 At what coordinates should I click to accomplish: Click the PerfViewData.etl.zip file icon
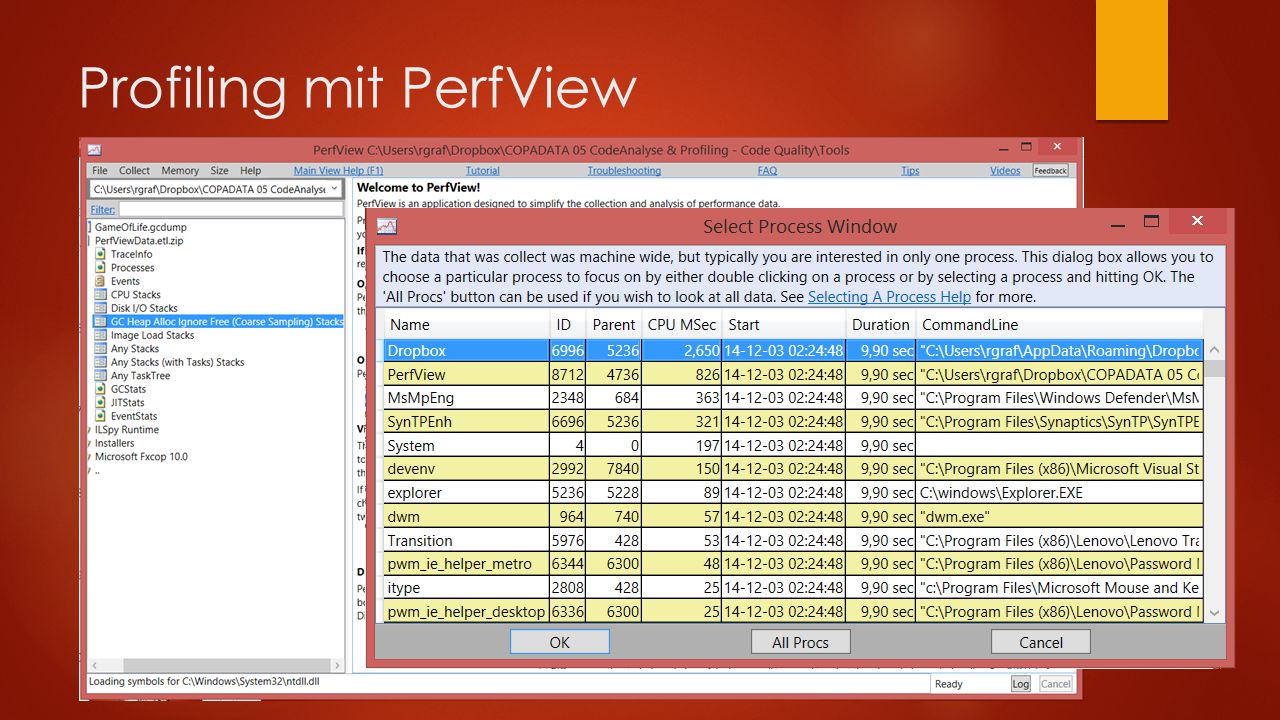click(x=91, y=241)
